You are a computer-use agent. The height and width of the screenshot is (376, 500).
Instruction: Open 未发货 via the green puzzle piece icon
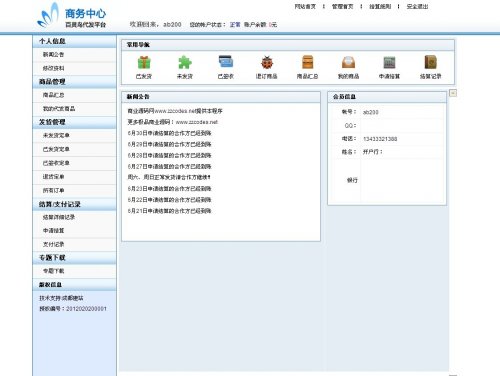(185, 63)
